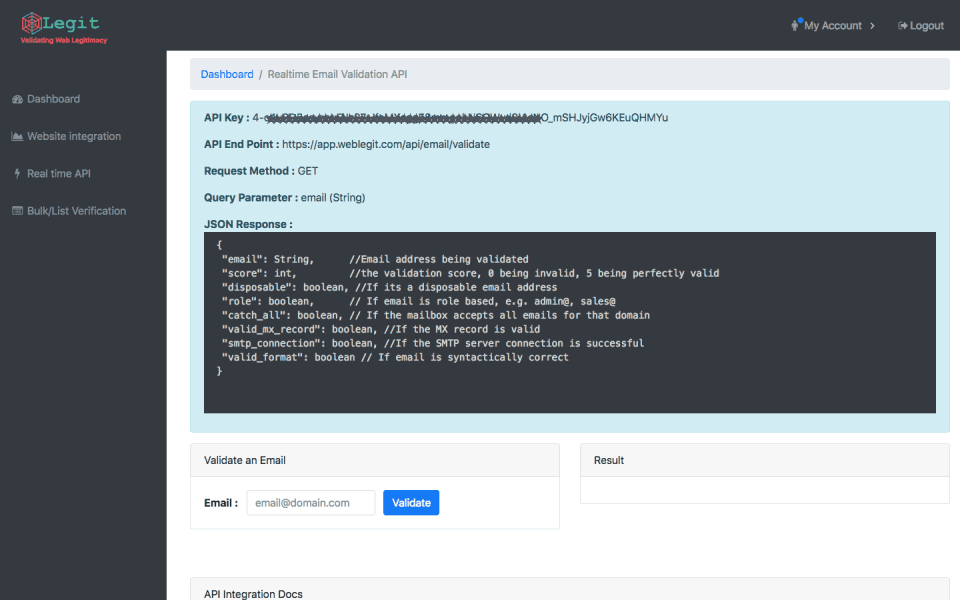
Task: Click the "smtp_connection" JSON line
Action: 433,343
